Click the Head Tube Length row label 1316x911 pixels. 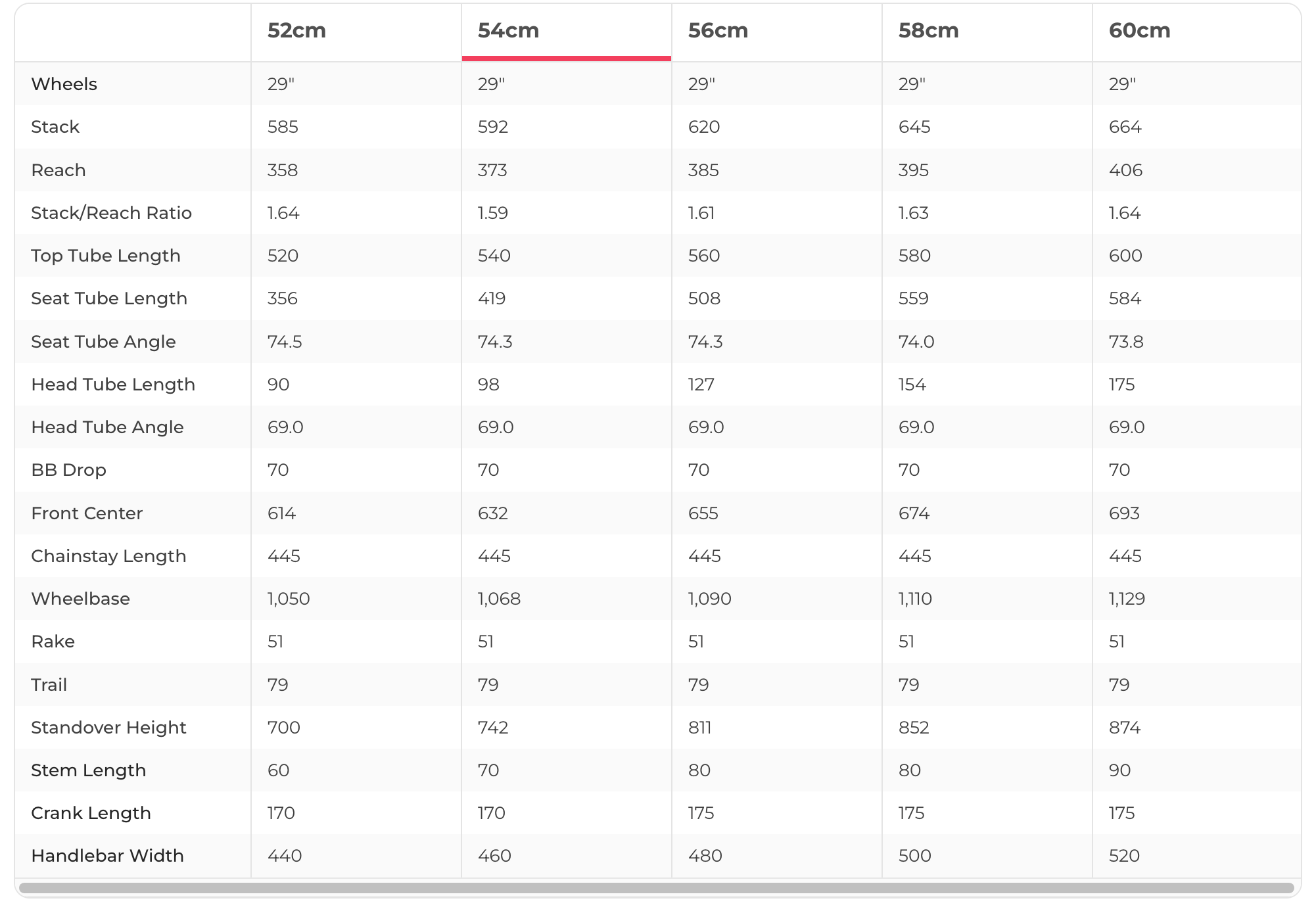tap(113, 385)
